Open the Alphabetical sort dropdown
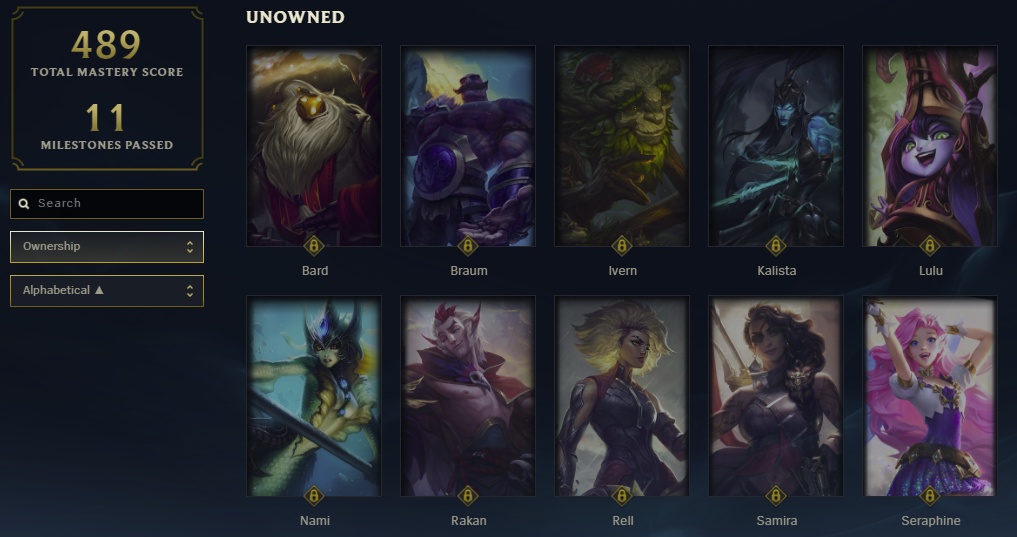Viewport: 1017px width, 537px height. [107, 291]
